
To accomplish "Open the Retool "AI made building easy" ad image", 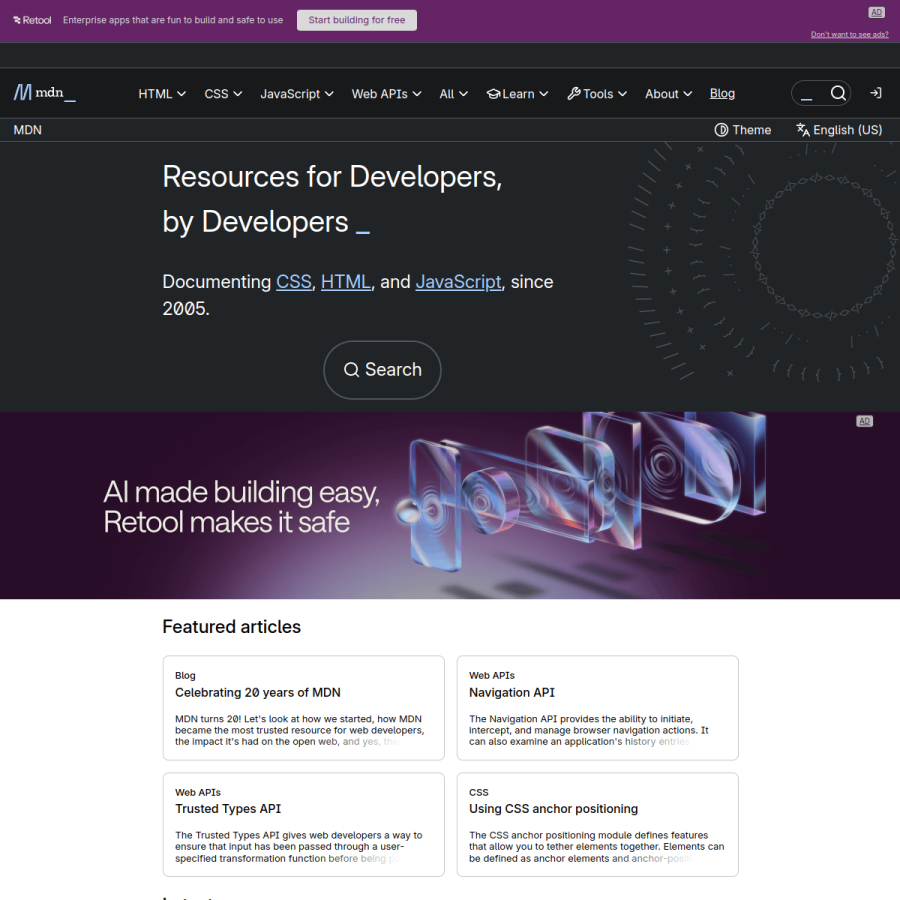I will pyautogui.click(x=450, y=505).
